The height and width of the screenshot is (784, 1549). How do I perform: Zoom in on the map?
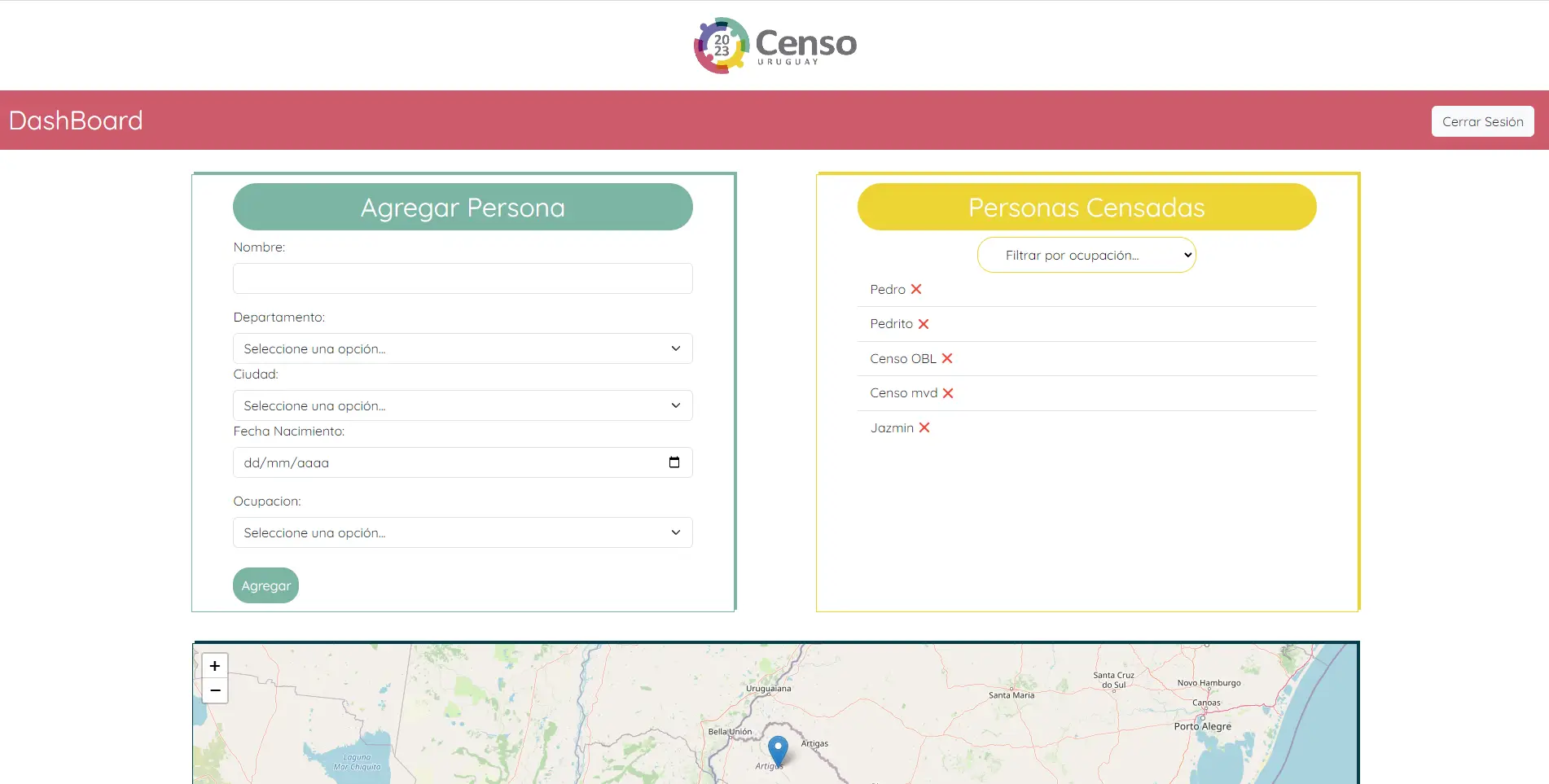(x=215, y=665)
